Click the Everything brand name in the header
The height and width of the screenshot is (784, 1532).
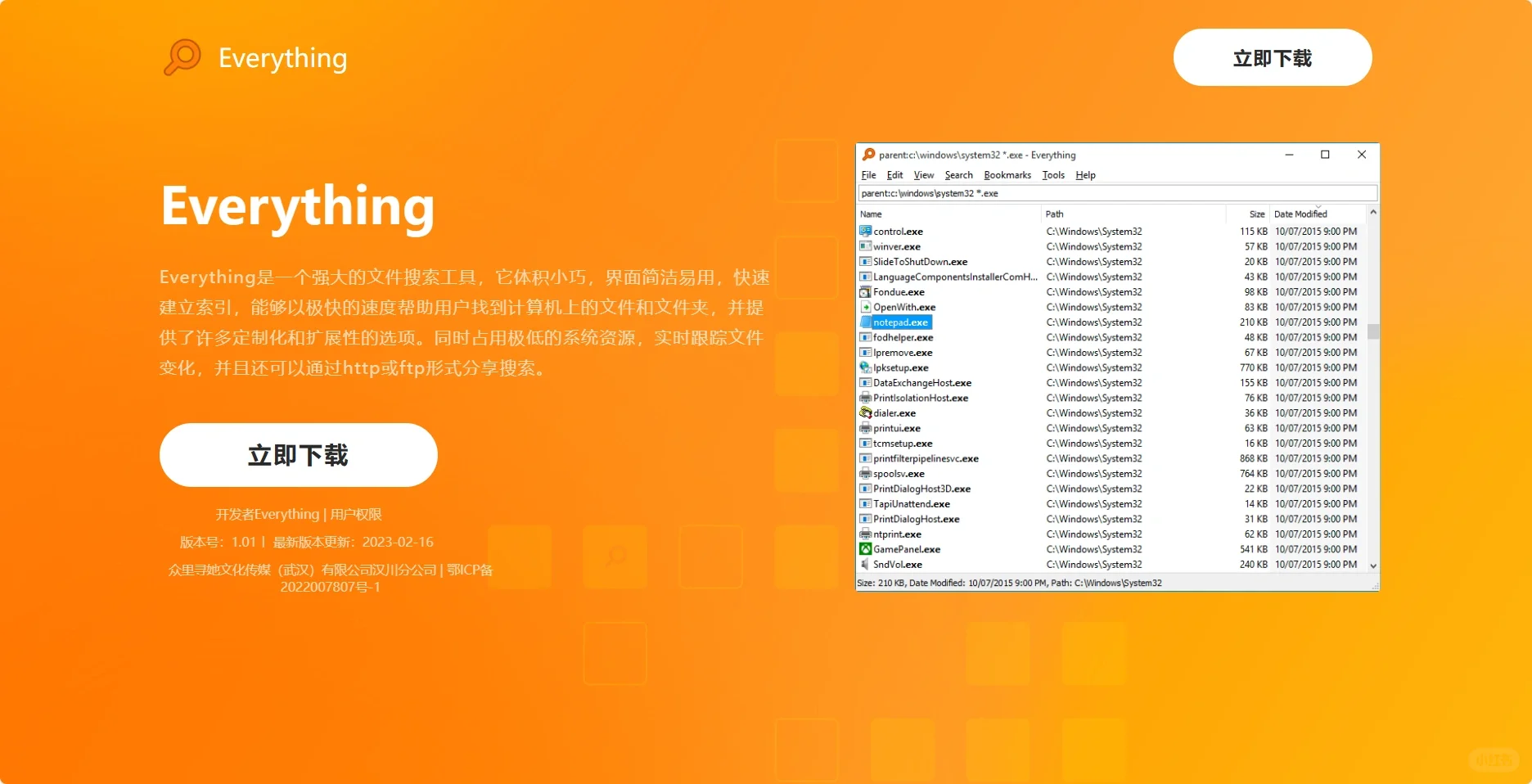coord(282,58)
